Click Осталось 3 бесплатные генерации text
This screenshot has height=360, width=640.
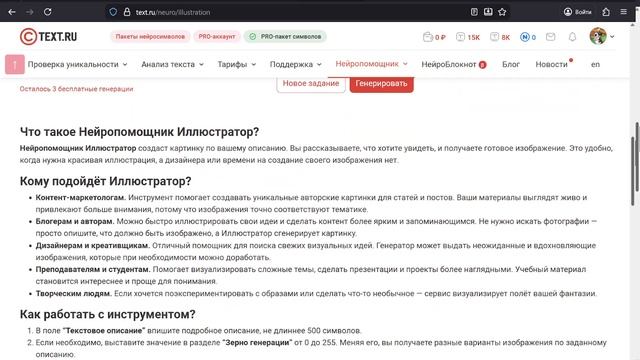[76, 89]
